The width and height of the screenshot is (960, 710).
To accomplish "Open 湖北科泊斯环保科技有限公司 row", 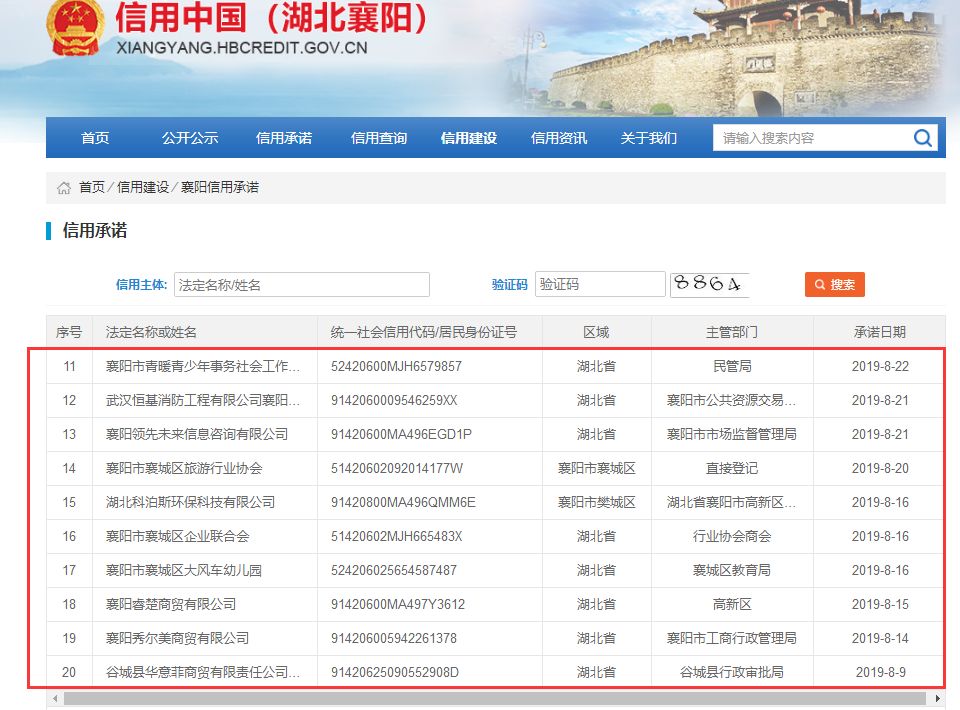I will pyautogui.click(x=190, y=502).
